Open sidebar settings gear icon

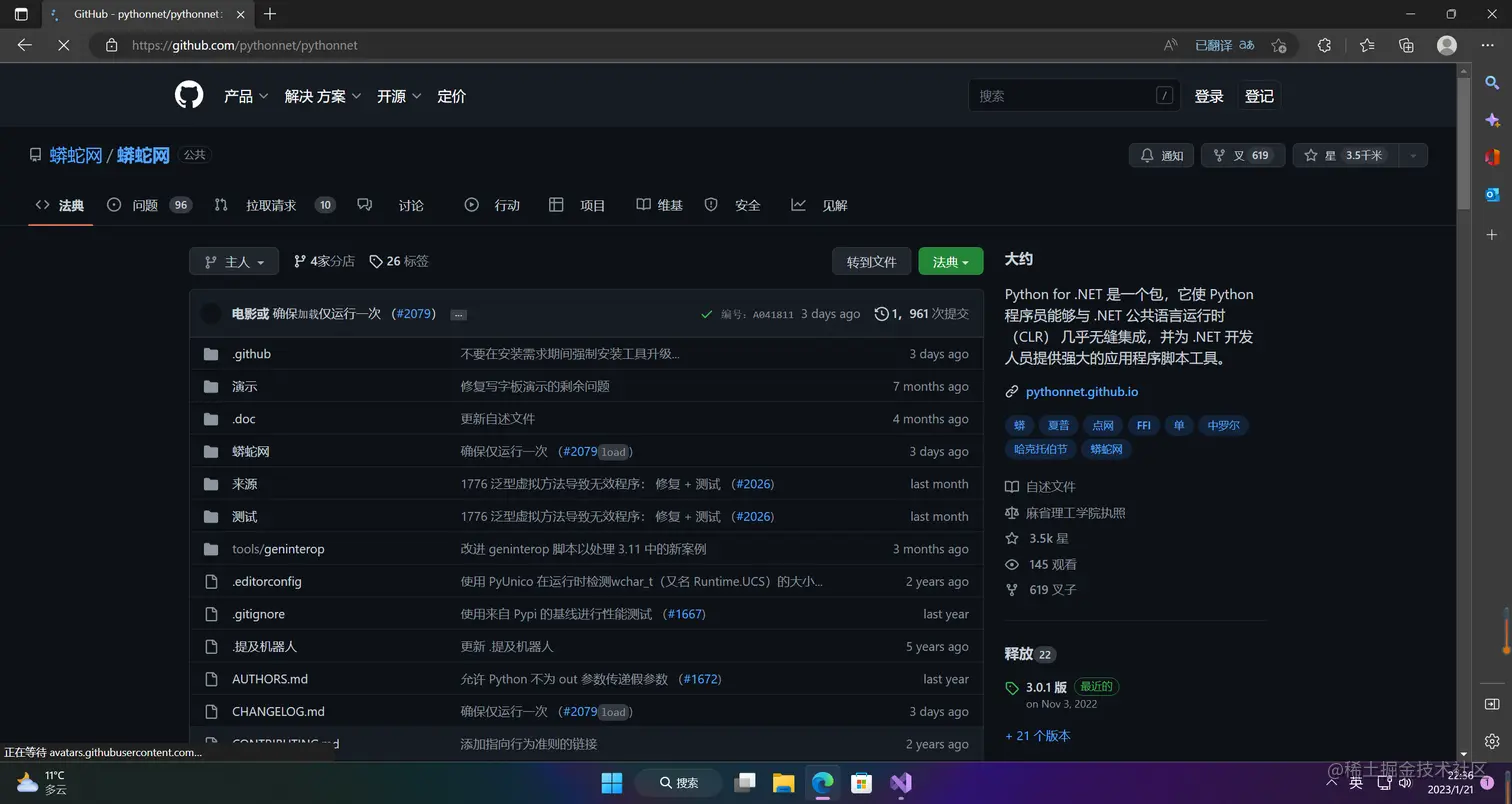pos(1492,741)
